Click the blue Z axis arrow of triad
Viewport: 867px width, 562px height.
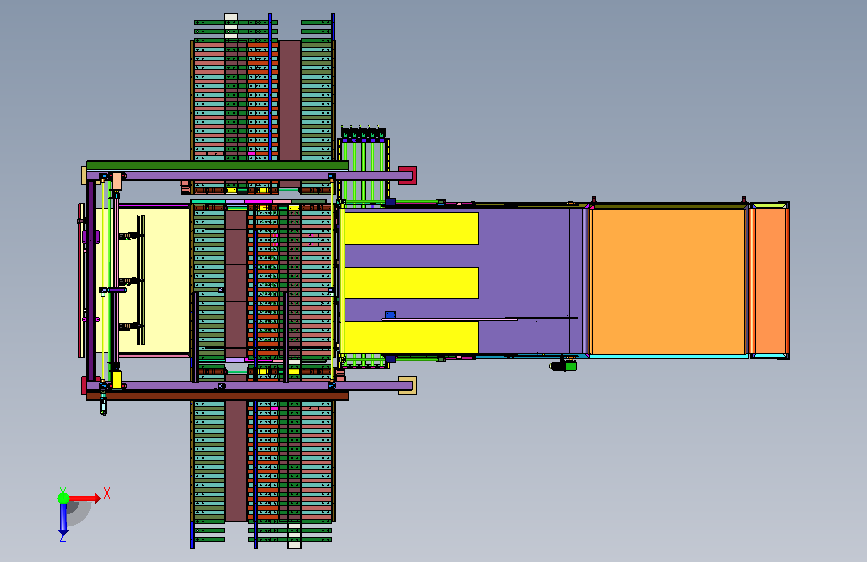63,519
